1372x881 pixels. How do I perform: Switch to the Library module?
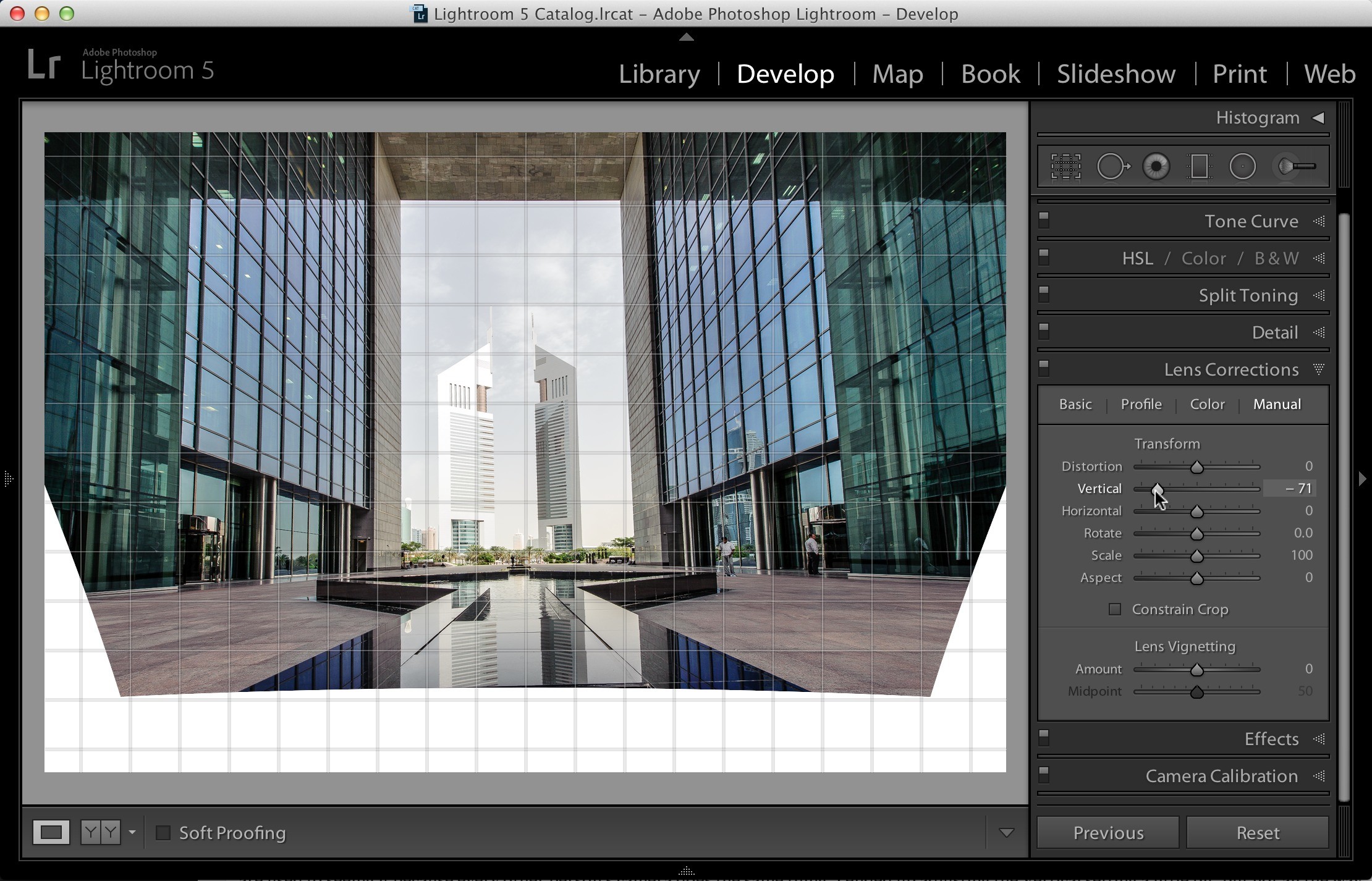tap(659, 74)
